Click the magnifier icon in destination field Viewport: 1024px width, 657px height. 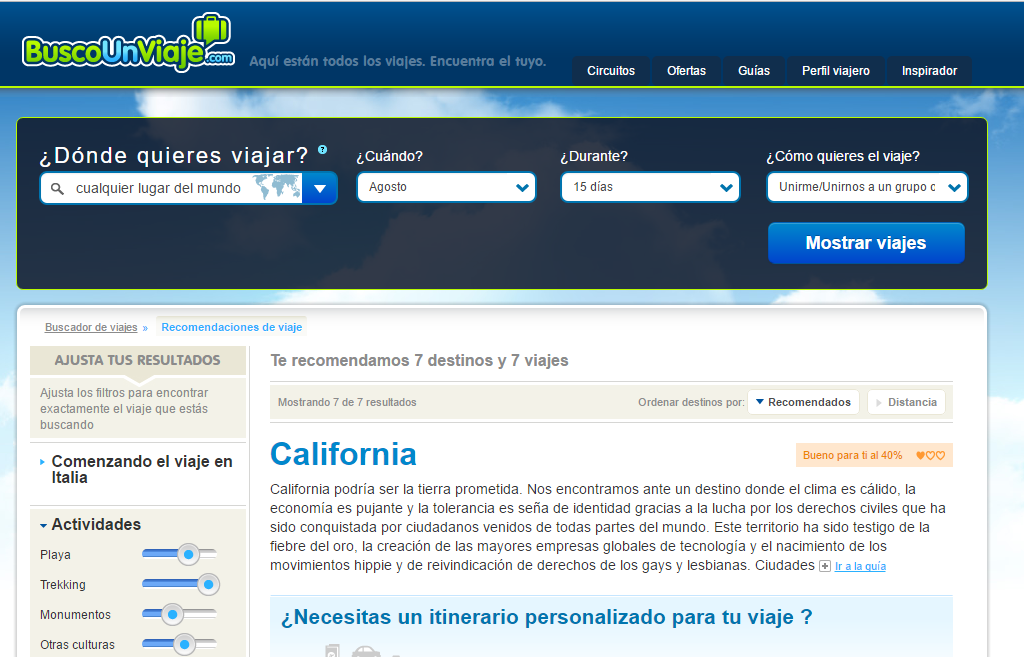coord(57,188)
